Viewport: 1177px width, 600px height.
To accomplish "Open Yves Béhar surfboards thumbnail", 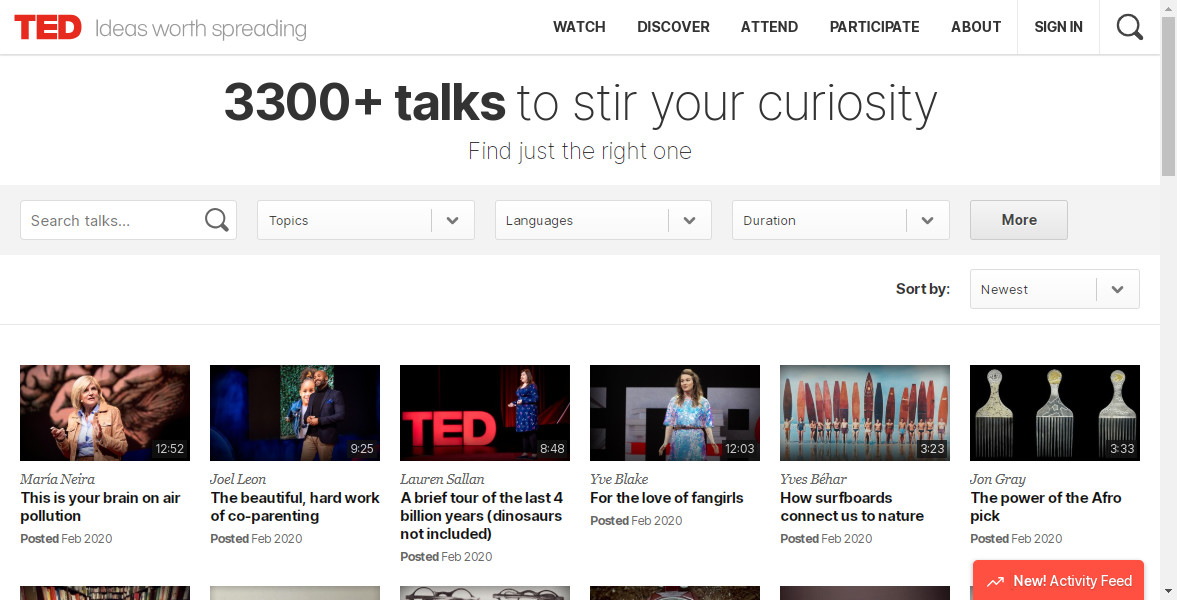I will (865, 413).
